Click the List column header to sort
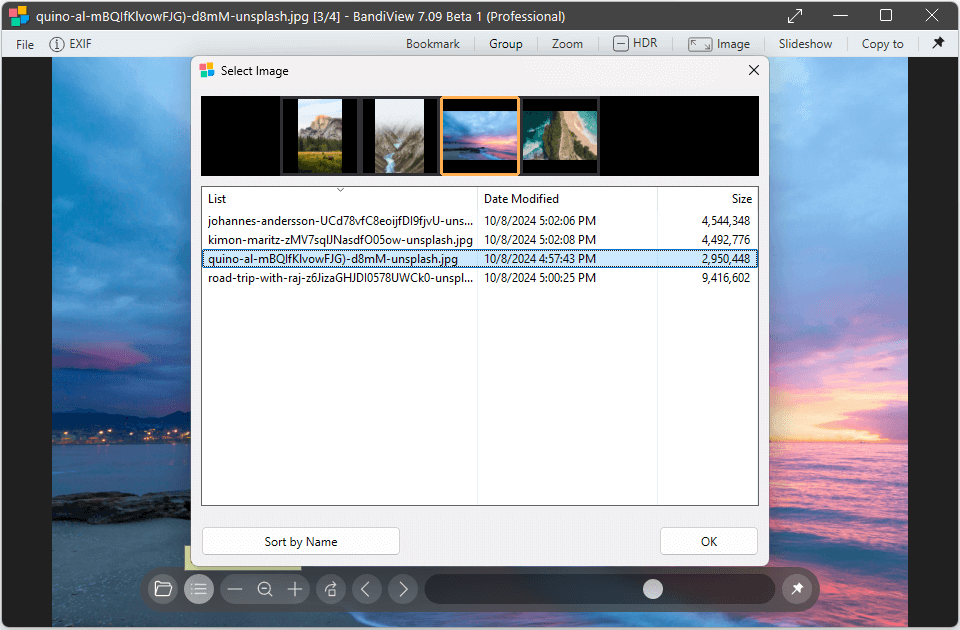Screen dimensions: 960x630 pyautogui.click(x=340, y=198)
